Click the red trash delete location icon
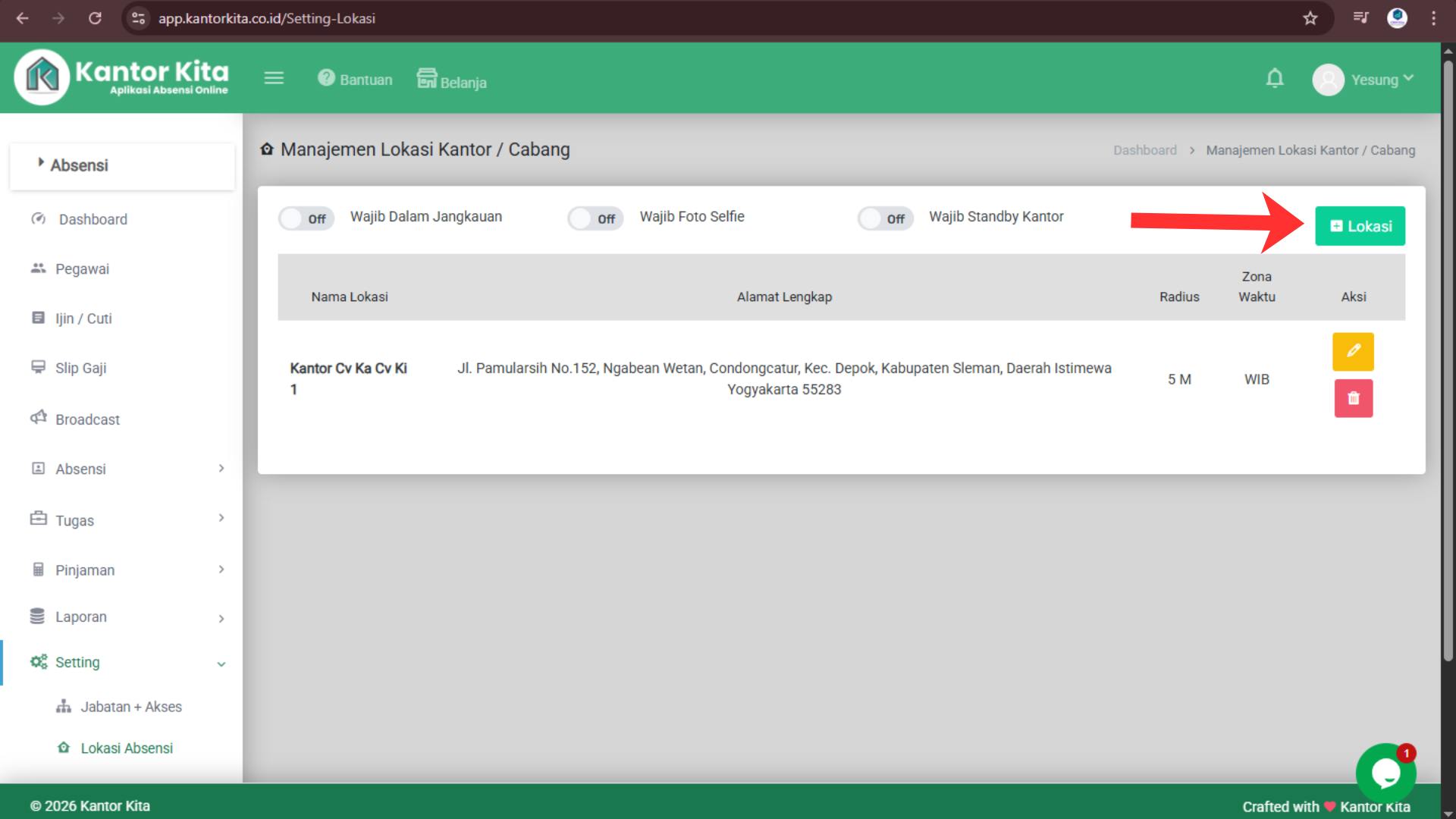Image resolution: width=1456 pixels, height=819 pixels. point(1353,398)
